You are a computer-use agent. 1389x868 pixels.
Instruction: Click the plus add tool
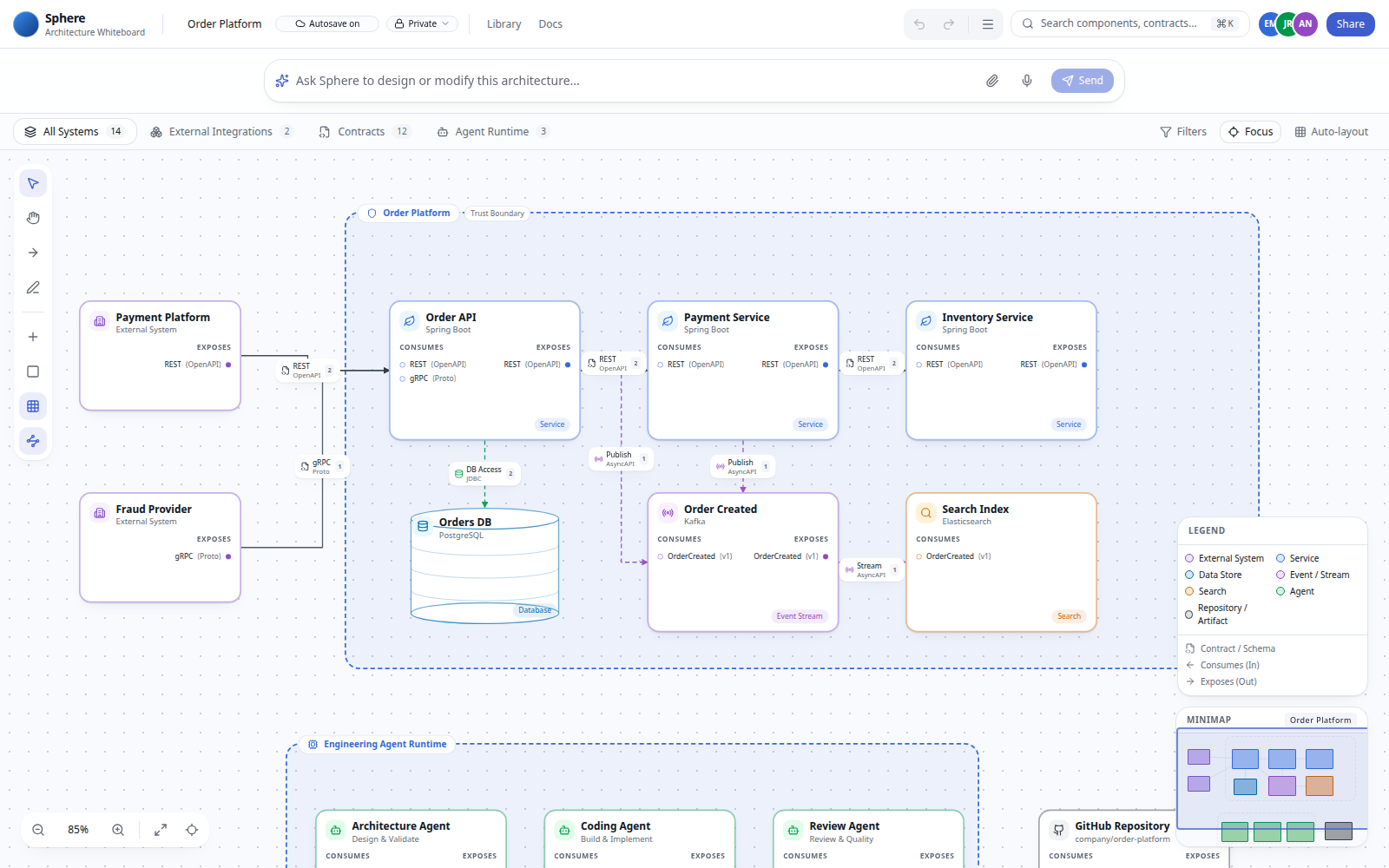[33, 337]
